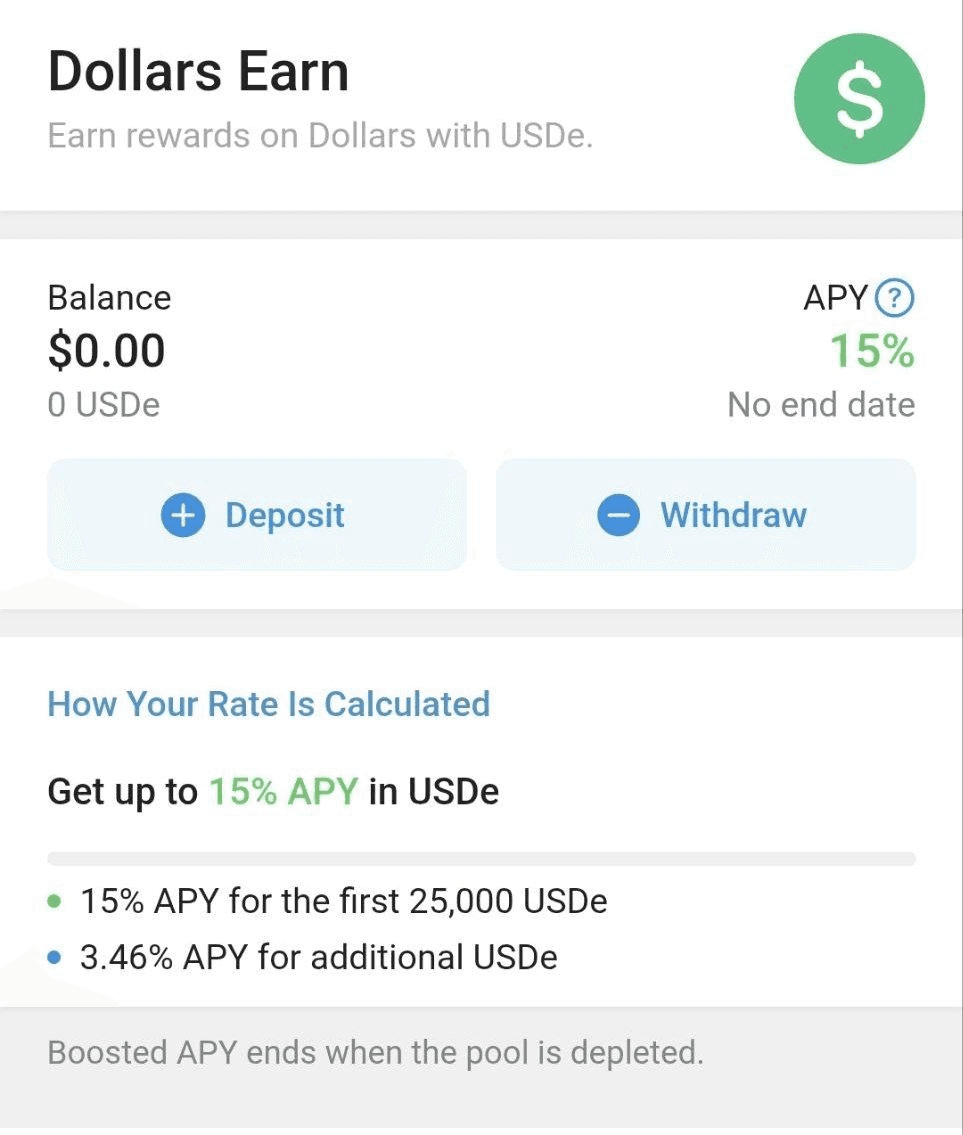Viewport: 963px width, 1135px height.
Task: Click the green dollar sign icon
Action: [859, 98]
